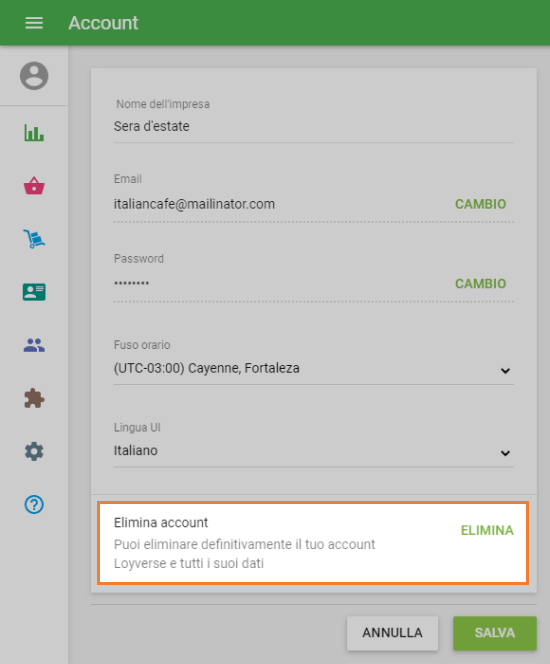The width and height of the screenshot is (550, 664).
Task: Expand the Fuso orario time zone dropdown
Action: click(x=313, y=368)
